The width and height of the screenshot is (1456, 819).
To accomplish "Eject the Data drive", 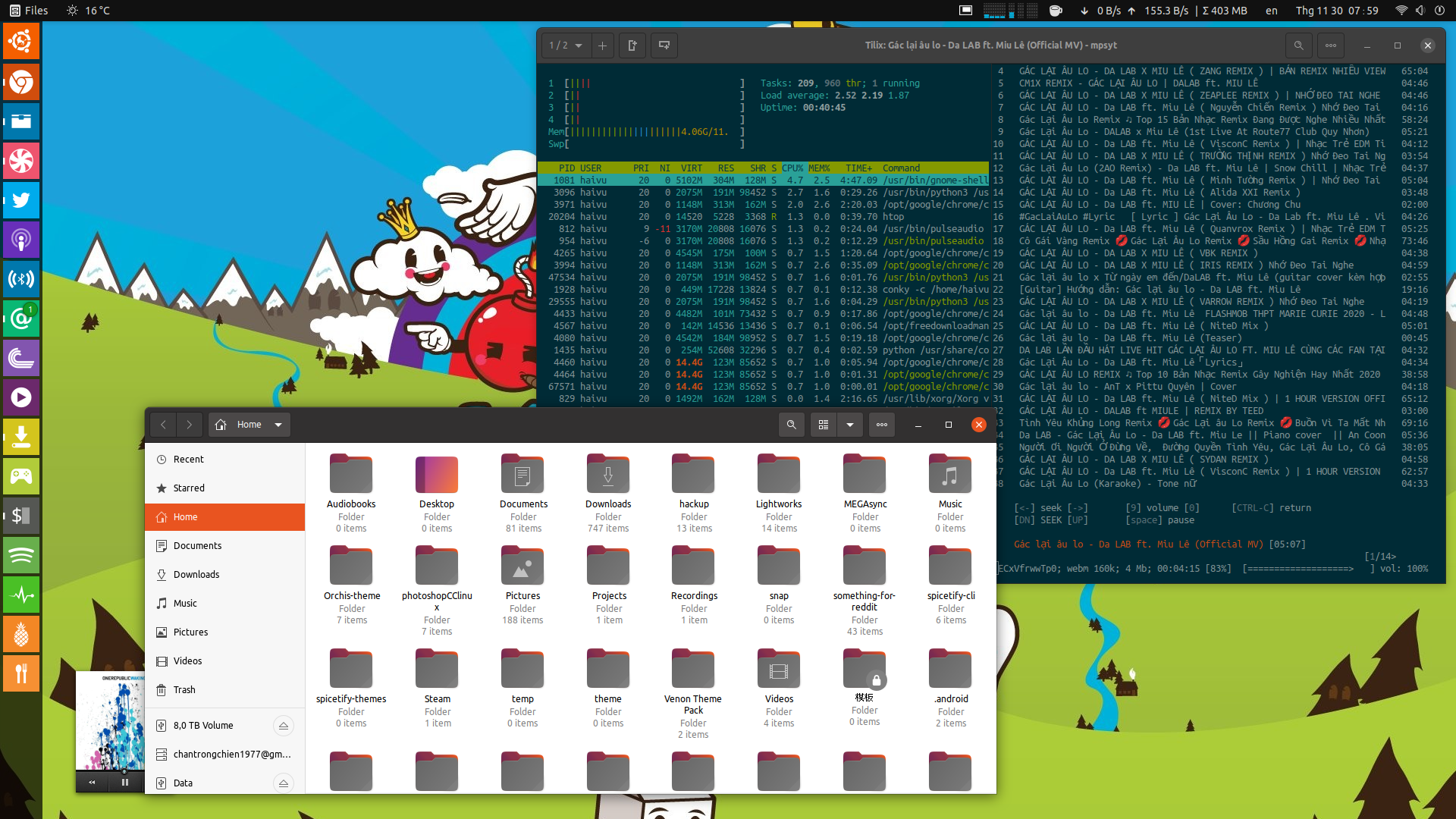I will tap(284, 783).
